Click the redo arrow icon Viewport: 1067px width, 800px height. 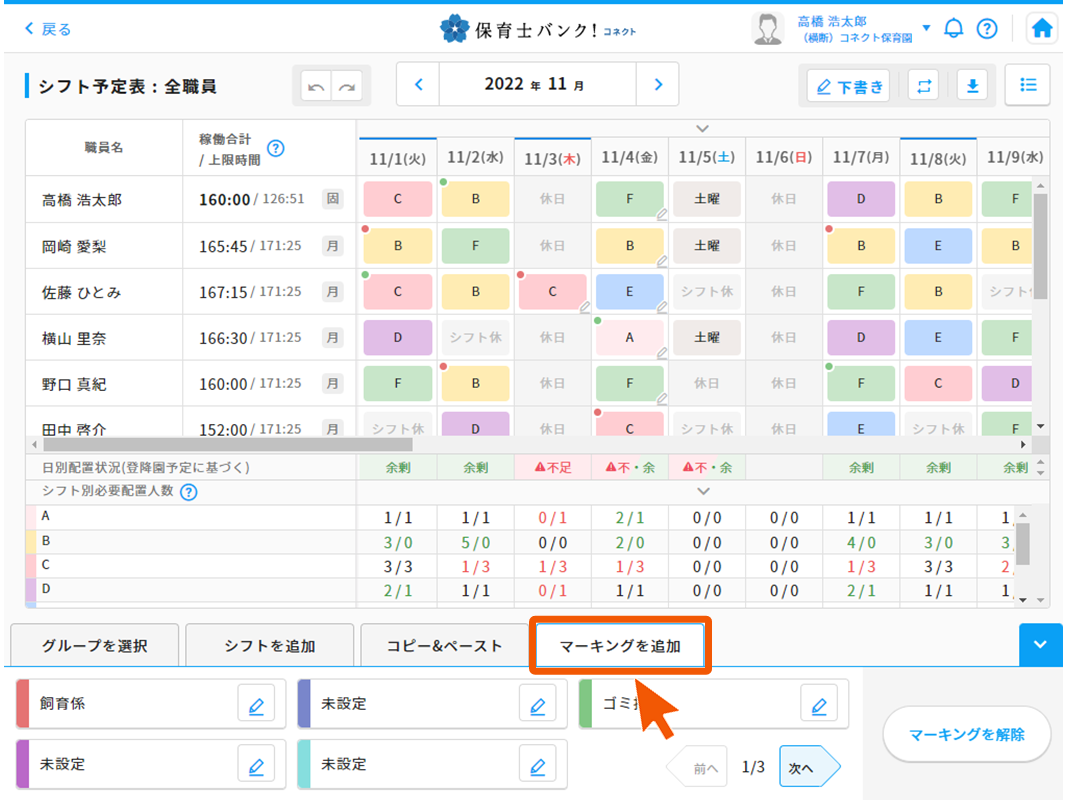coord(348,87)
